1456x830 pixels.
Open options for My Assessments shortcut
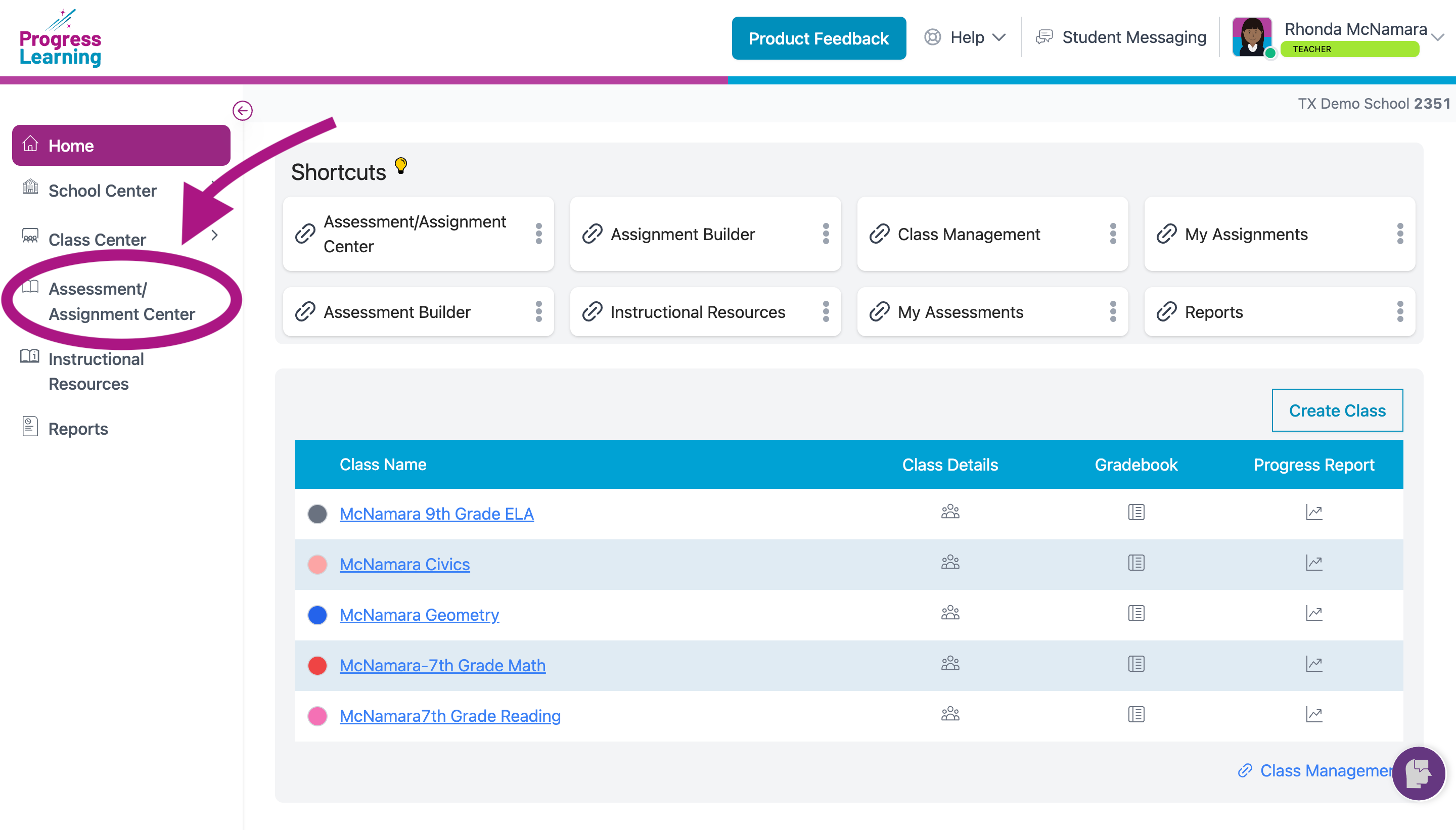(1113, 312)
